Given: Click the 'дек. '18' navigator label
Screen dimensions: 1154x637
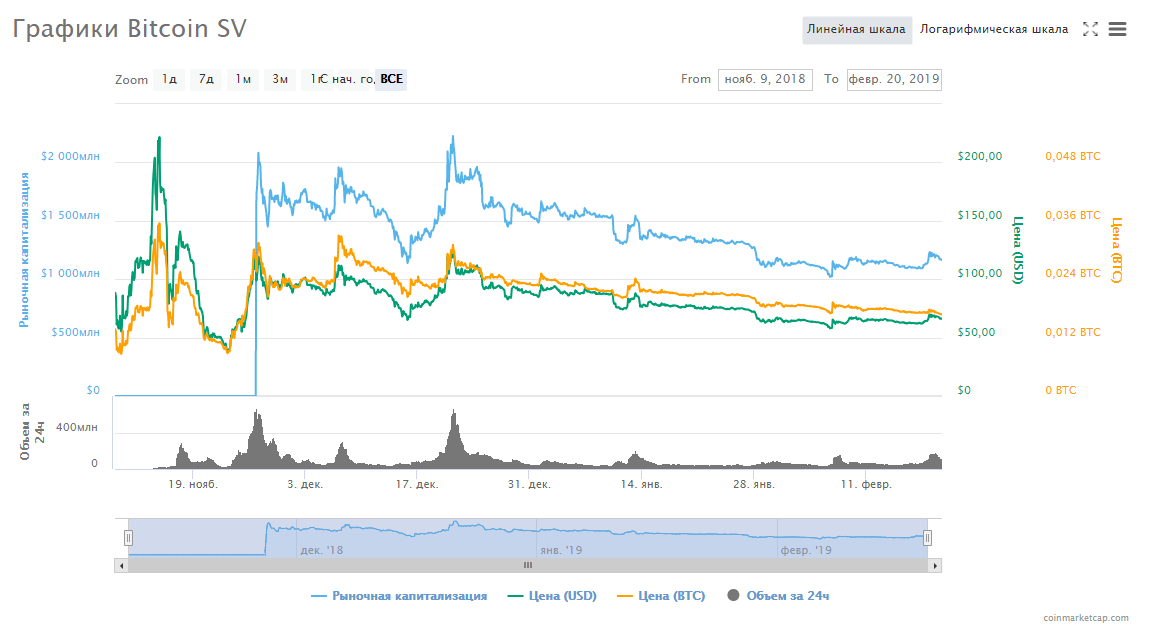Looking at the screenshot, I should [322, 549].
